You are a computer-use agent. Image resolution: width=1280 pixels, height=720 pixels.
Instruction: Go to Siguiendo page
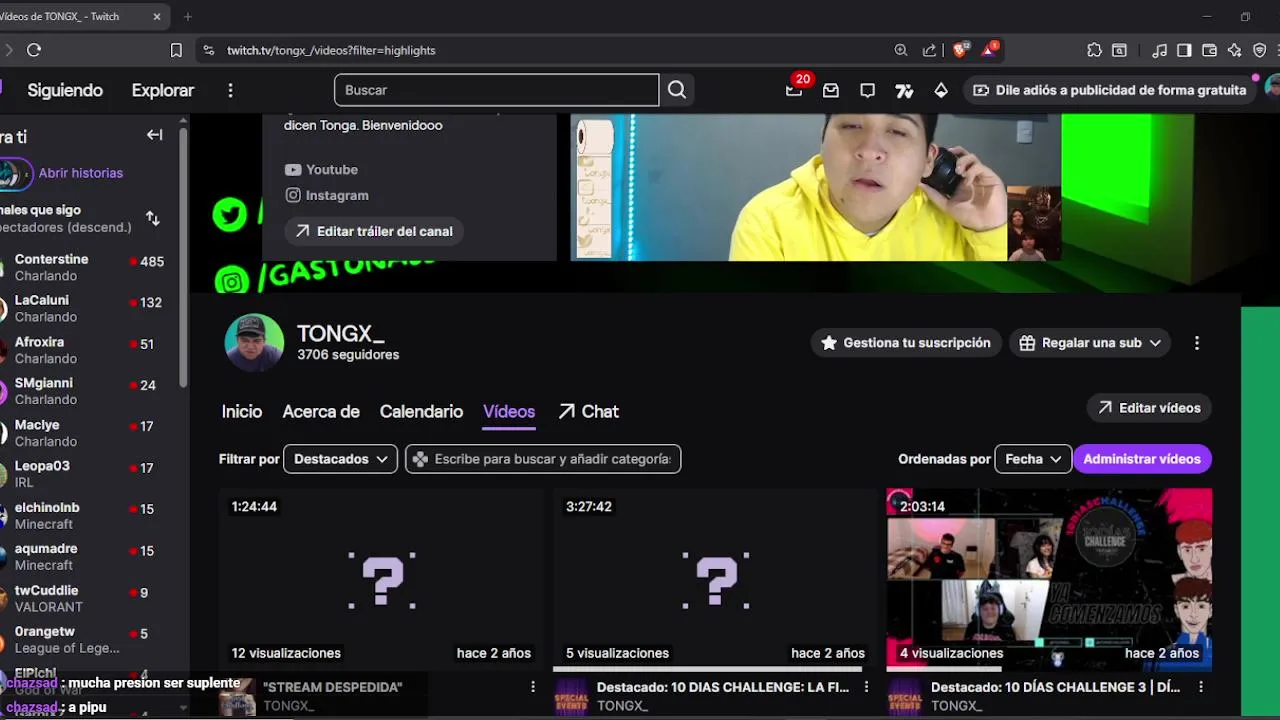pyautogui.click(x=65, y=90)
